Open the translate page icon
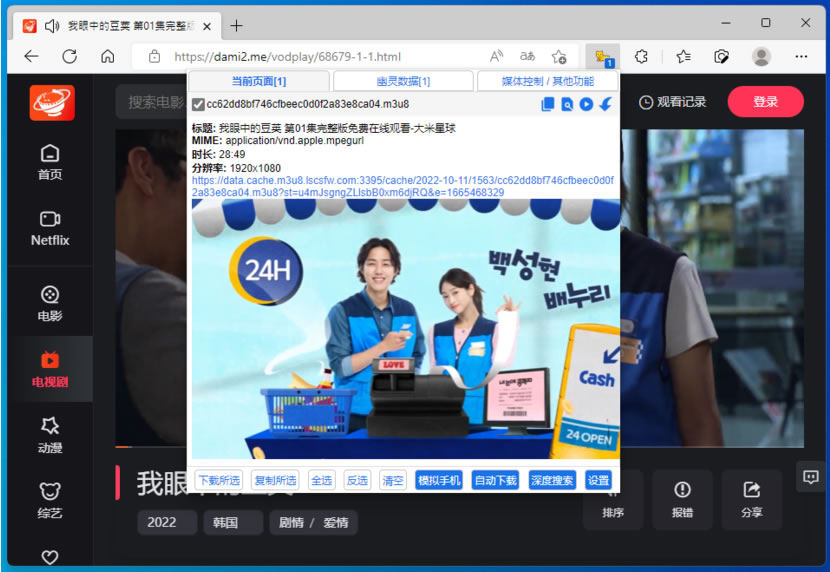The image size is (830, 572). tap(527, 57)
